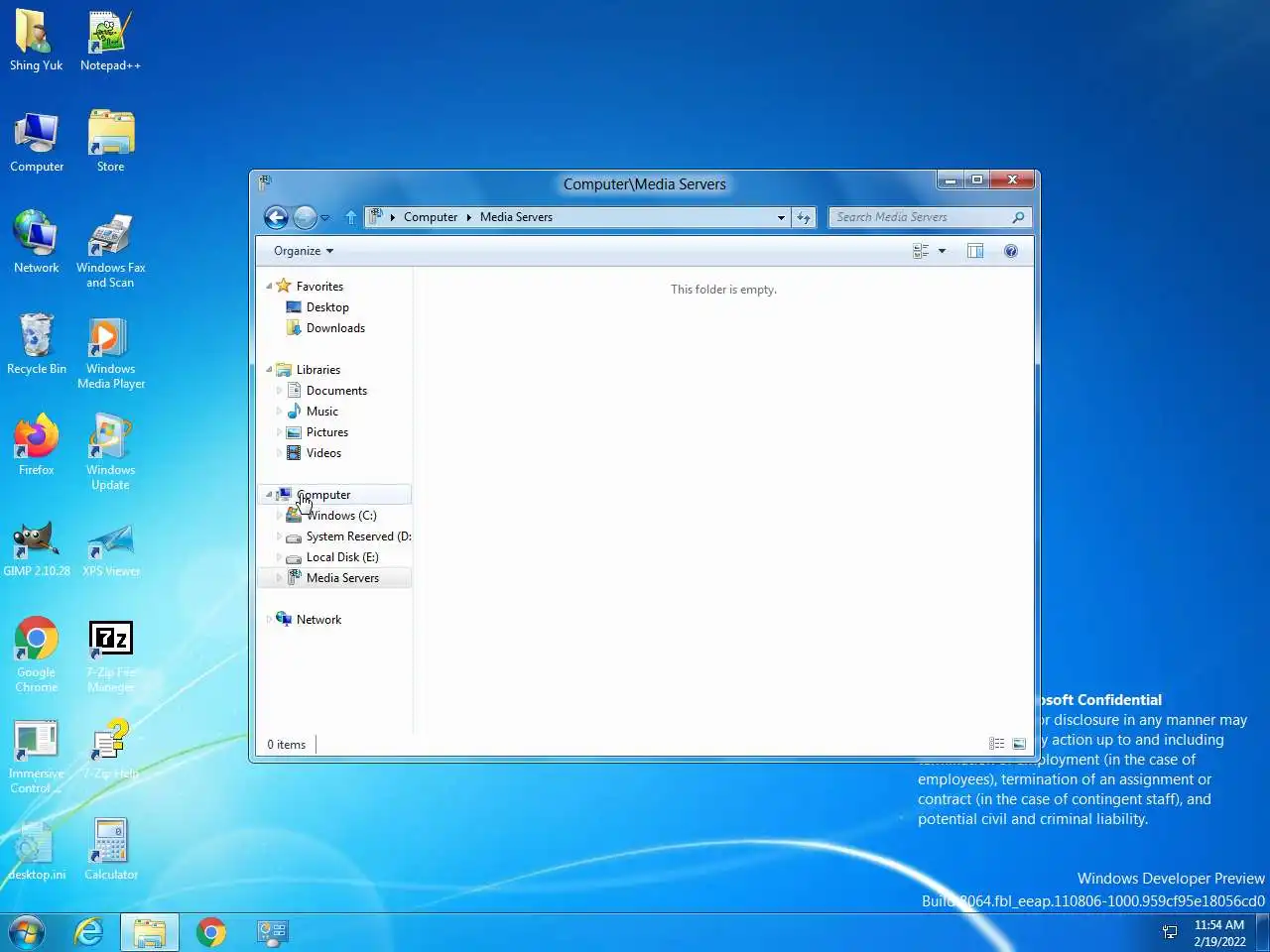Select Media Servers in navigation tree

click(x=342, y=578)
